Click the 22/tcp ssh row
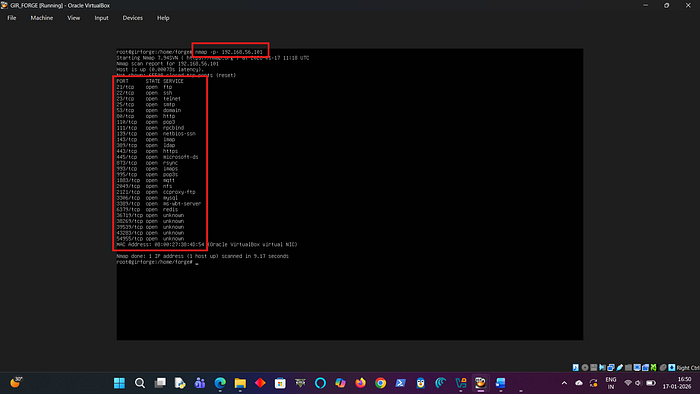Viewport: 700px width, 394px height. coord(144,93)
